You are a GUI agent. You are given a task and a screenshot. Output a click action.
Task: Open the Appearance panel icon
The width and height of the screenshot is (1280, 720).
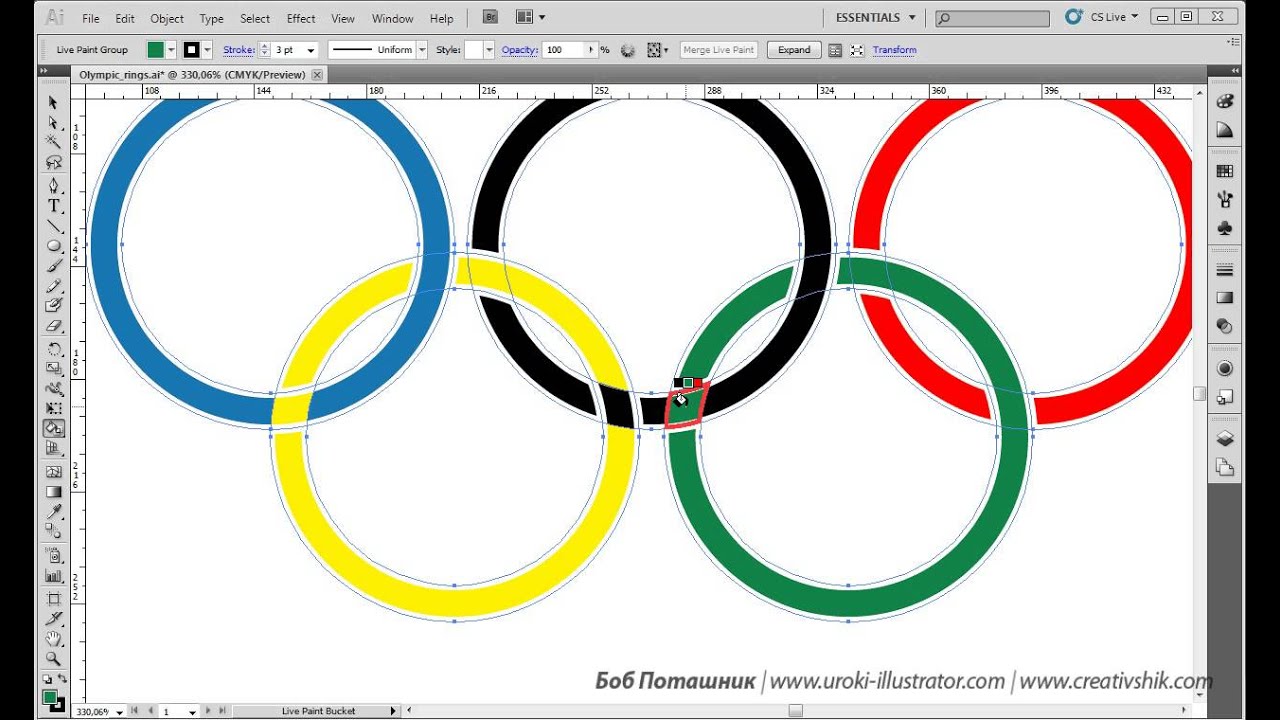coord(1224,368)
